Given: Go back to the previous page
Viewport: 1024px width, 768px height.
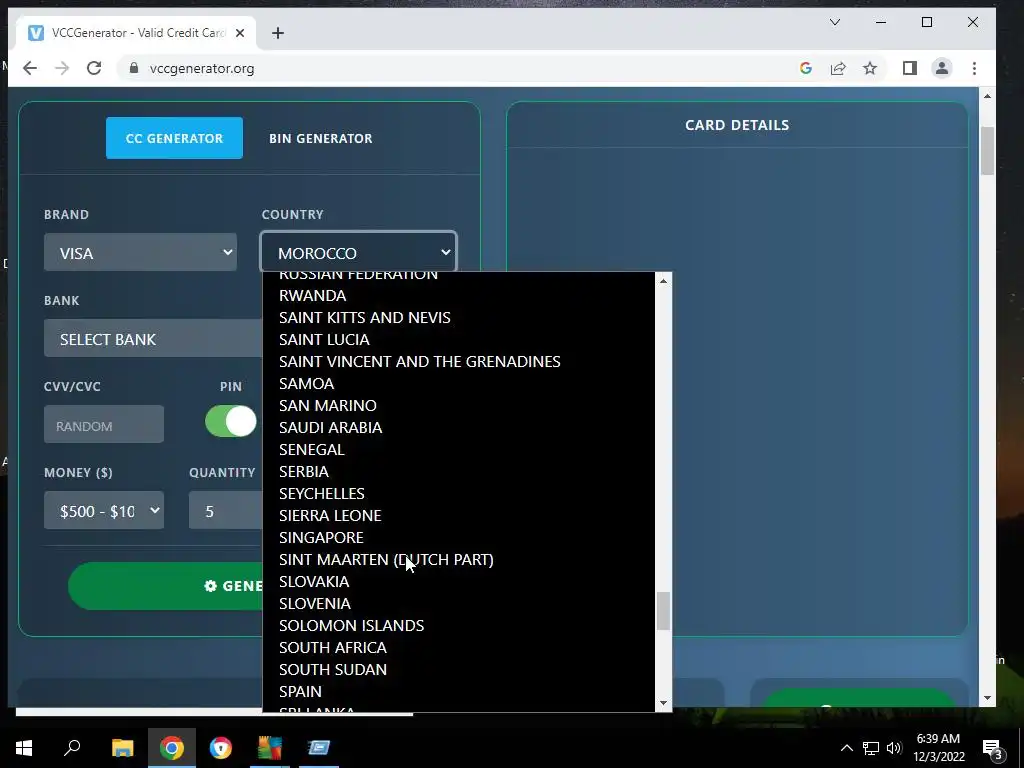Looking at the screenshot, I should pyautogui.click(x=30, y=69).
